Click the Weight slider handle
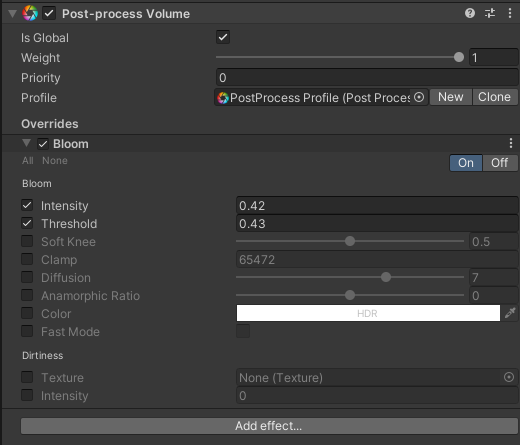 point(459,57)
